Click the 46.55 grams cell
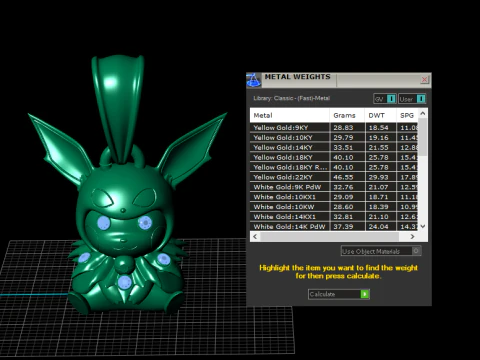The height and width of the screenshot is (360, 480). [347, 177]
